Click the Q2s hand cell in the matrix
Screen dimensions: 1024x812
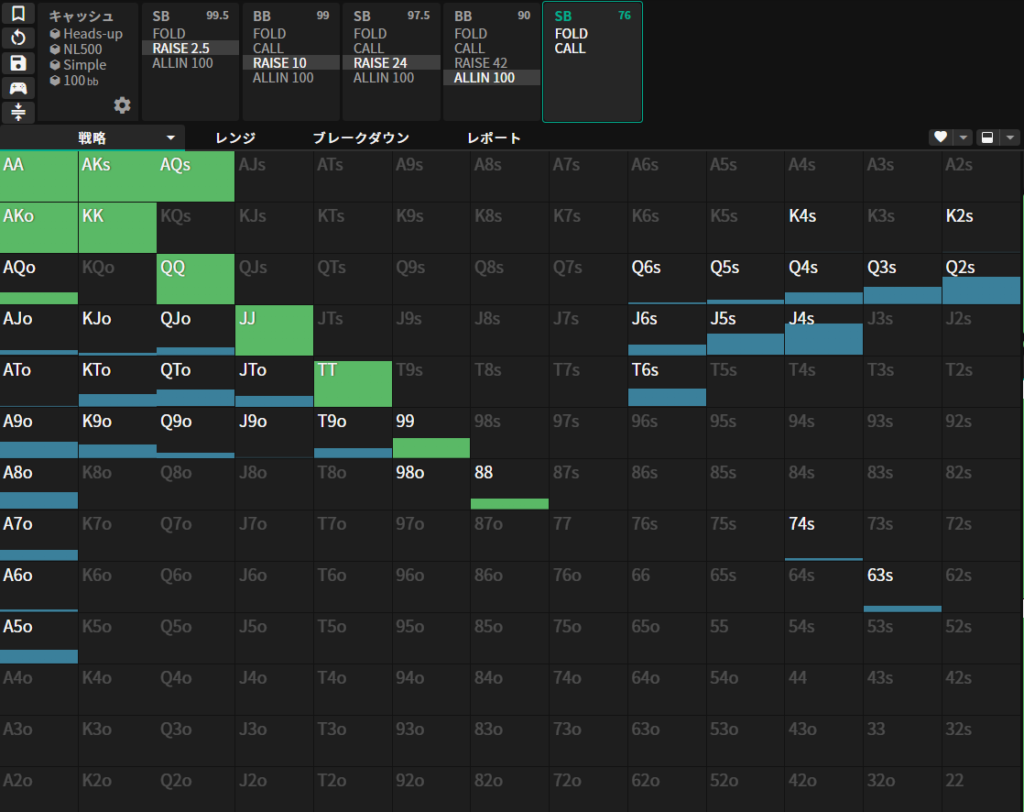pyautogui.click(x=981, y=279)
